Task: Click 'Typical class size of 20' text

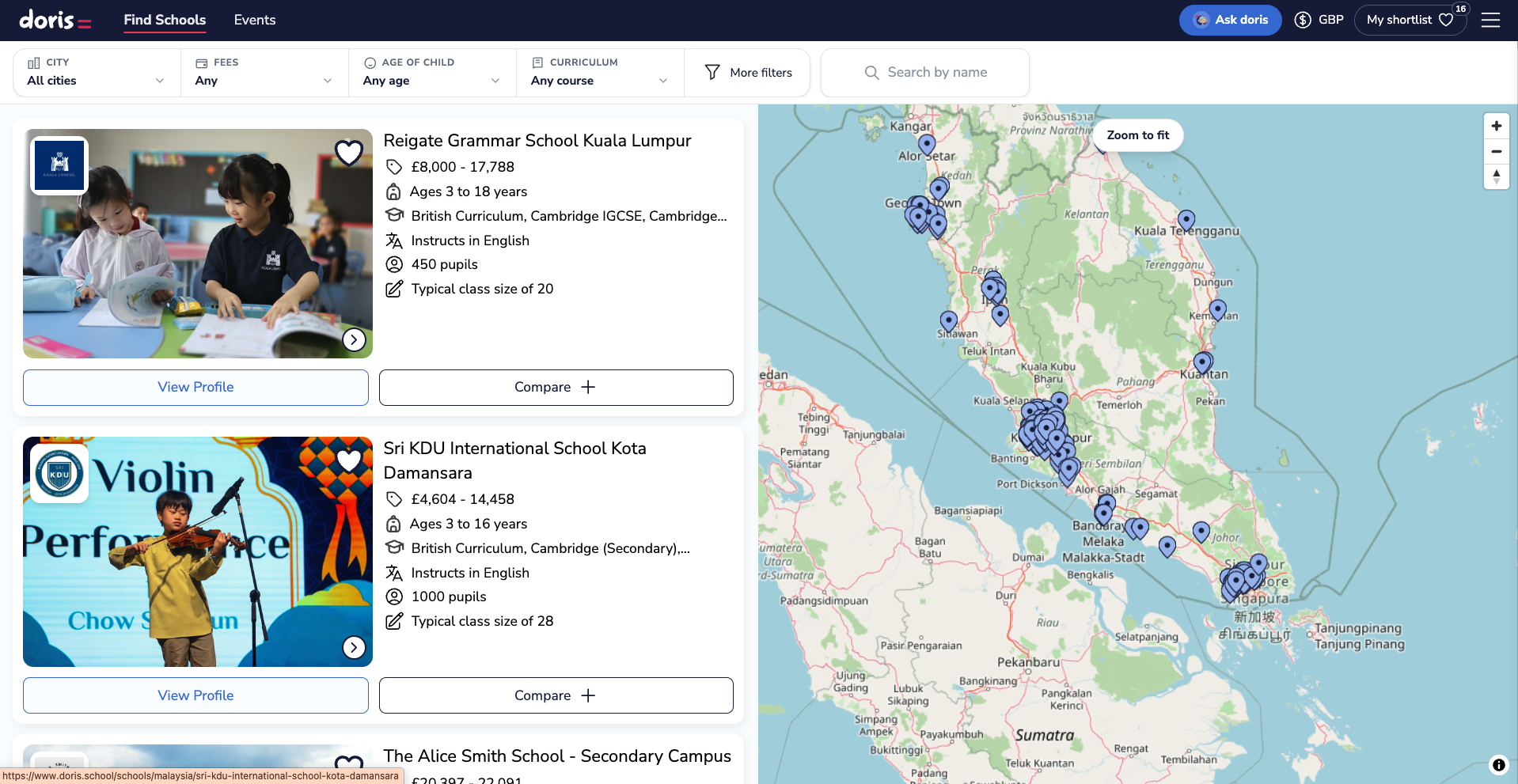Action: (482, 289)
